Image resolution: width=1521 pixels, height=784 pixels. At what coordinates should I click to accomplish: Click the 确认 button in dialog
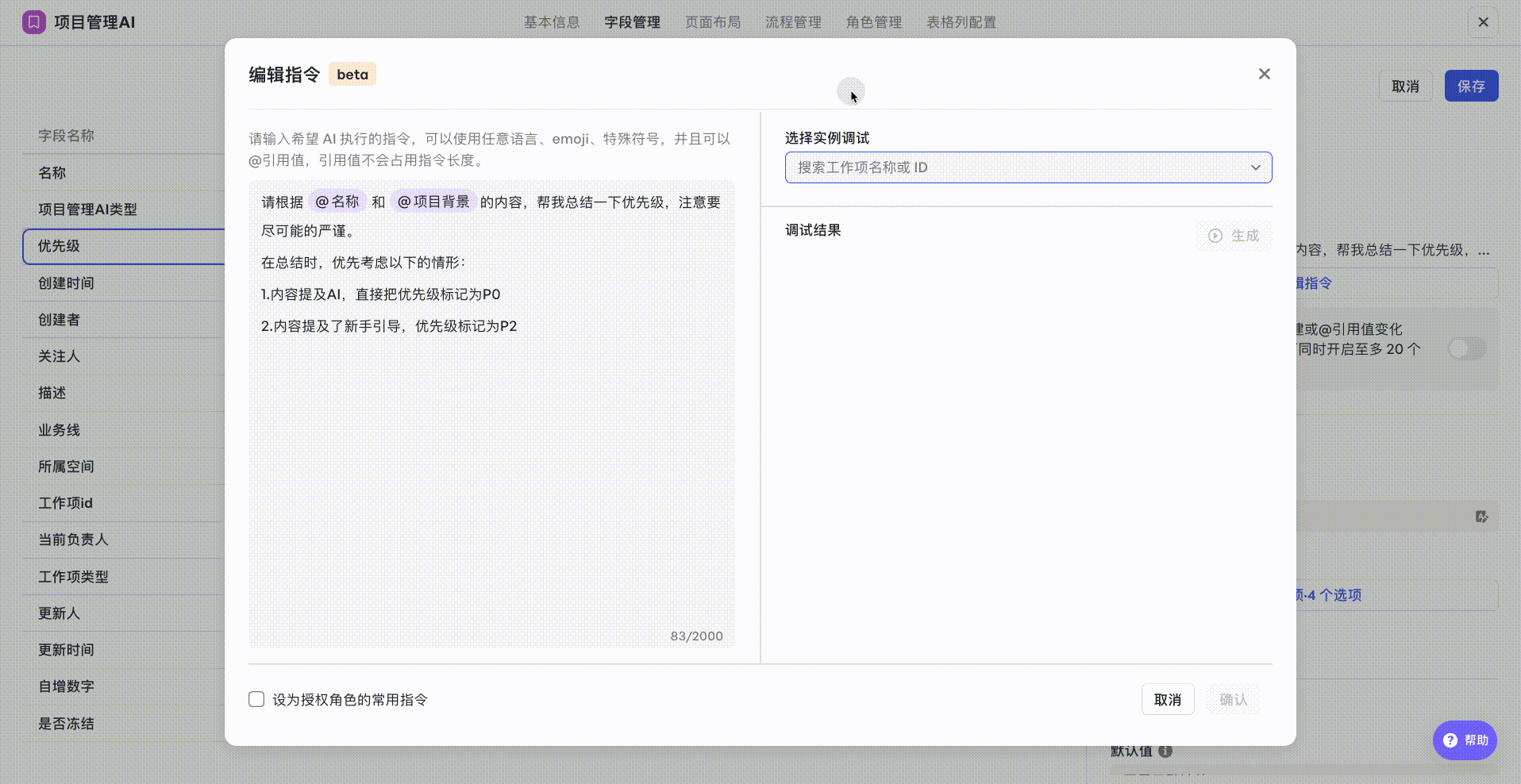pyautogui.click(x=1232, y=699)
